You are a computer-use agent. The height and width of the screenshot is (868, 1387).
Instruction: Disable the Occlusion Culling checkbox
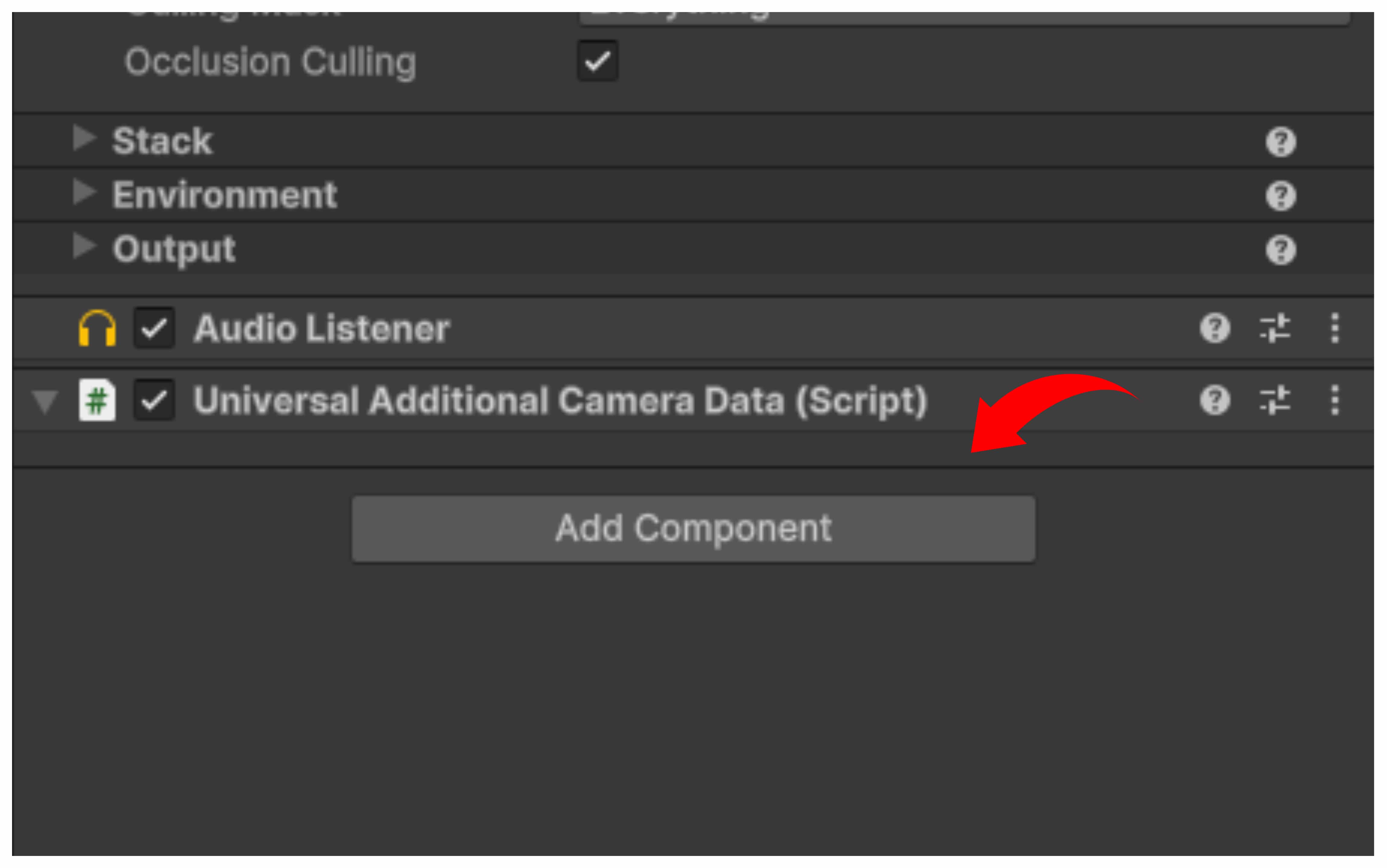[597, 61]
